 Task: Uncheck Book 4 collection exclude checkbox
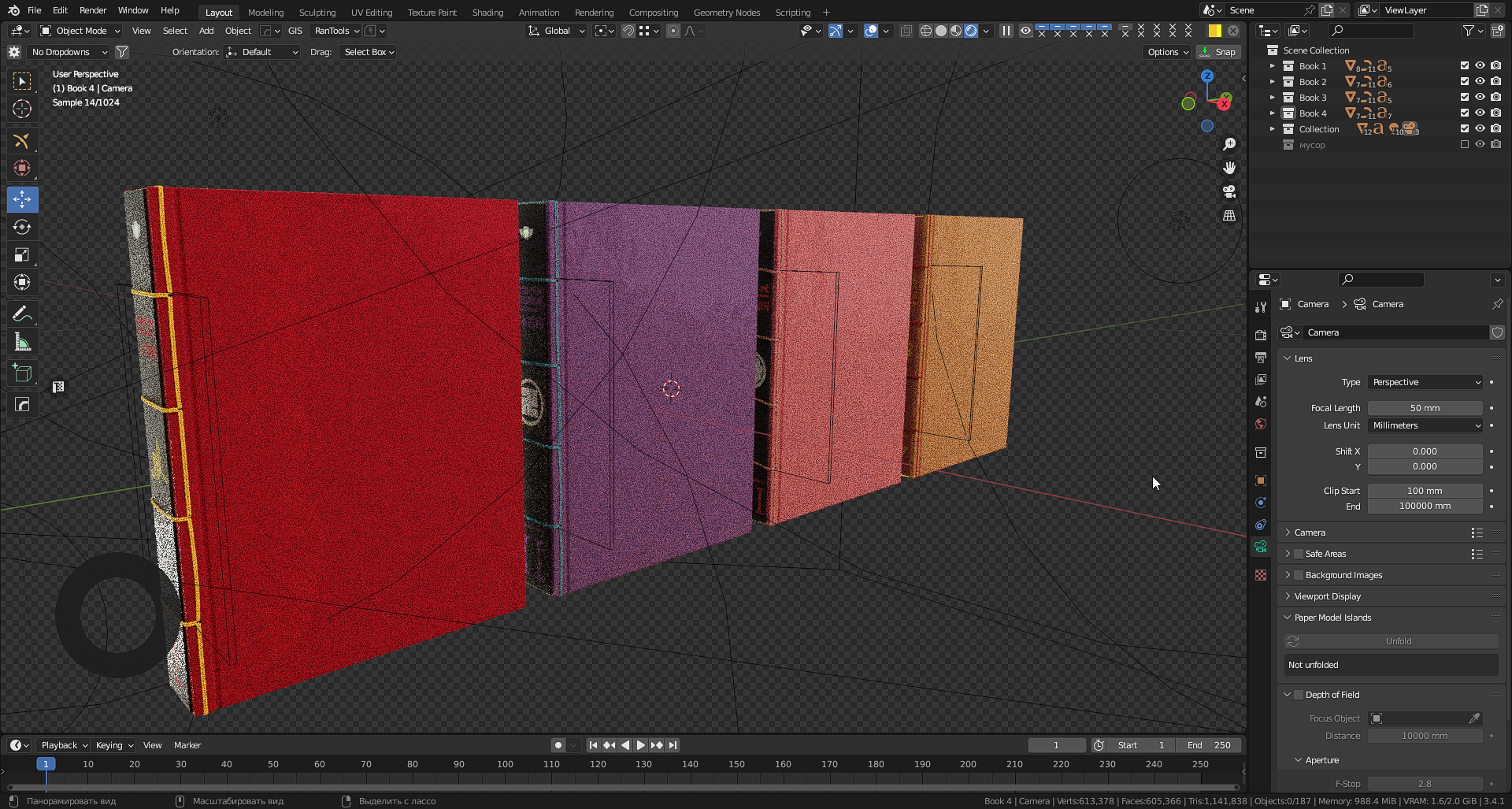pyautogui.click(x=1464, y=113)
